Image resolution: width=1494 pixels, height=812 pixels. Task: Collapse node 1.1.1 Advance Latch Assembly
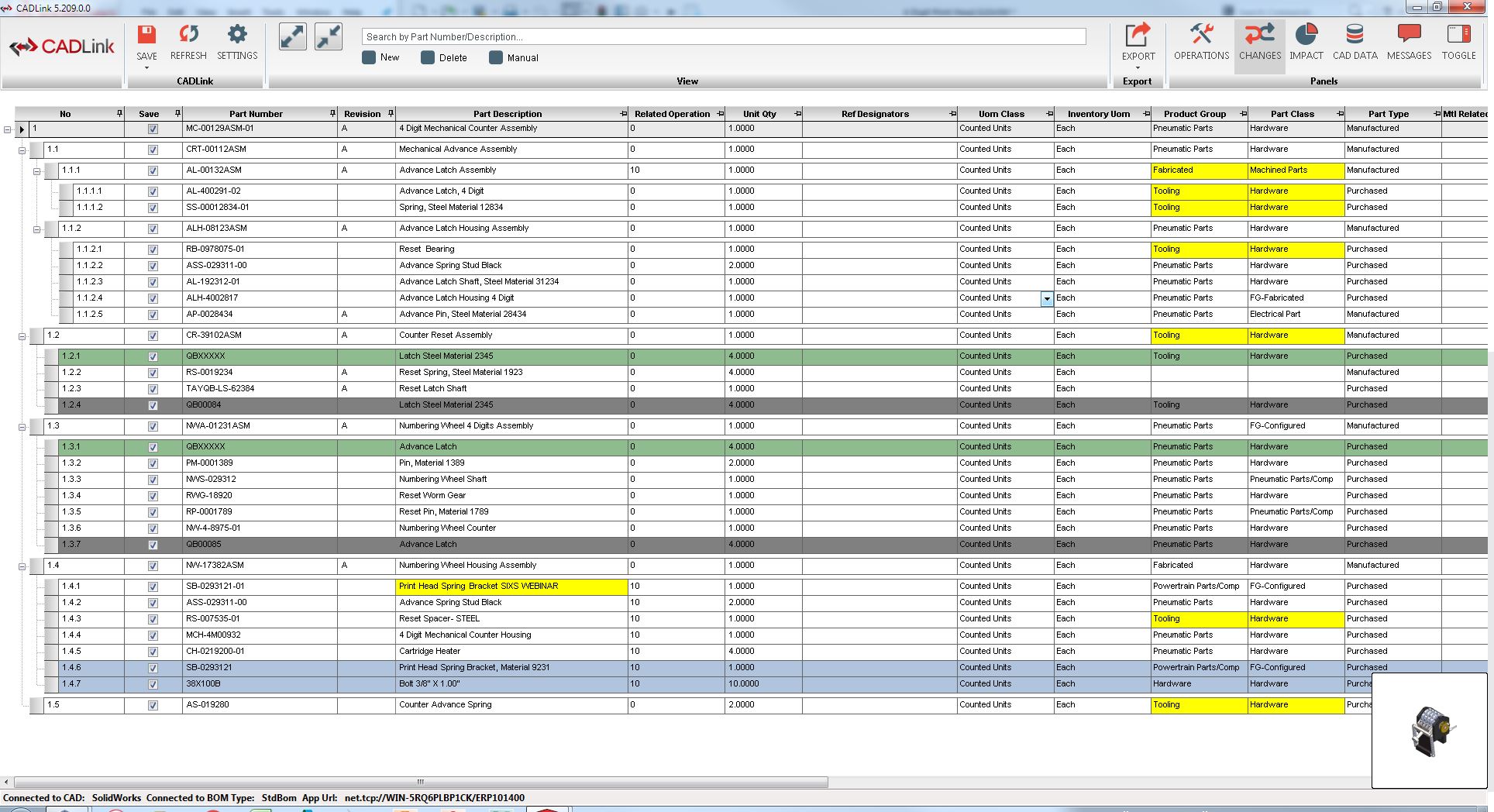[x=36, y=171]
